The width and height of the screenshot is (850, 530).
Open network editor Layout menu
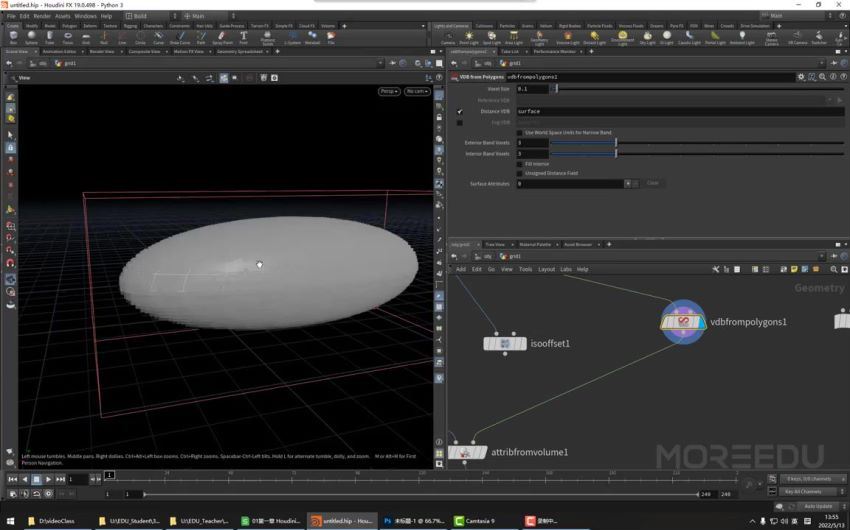546,269
